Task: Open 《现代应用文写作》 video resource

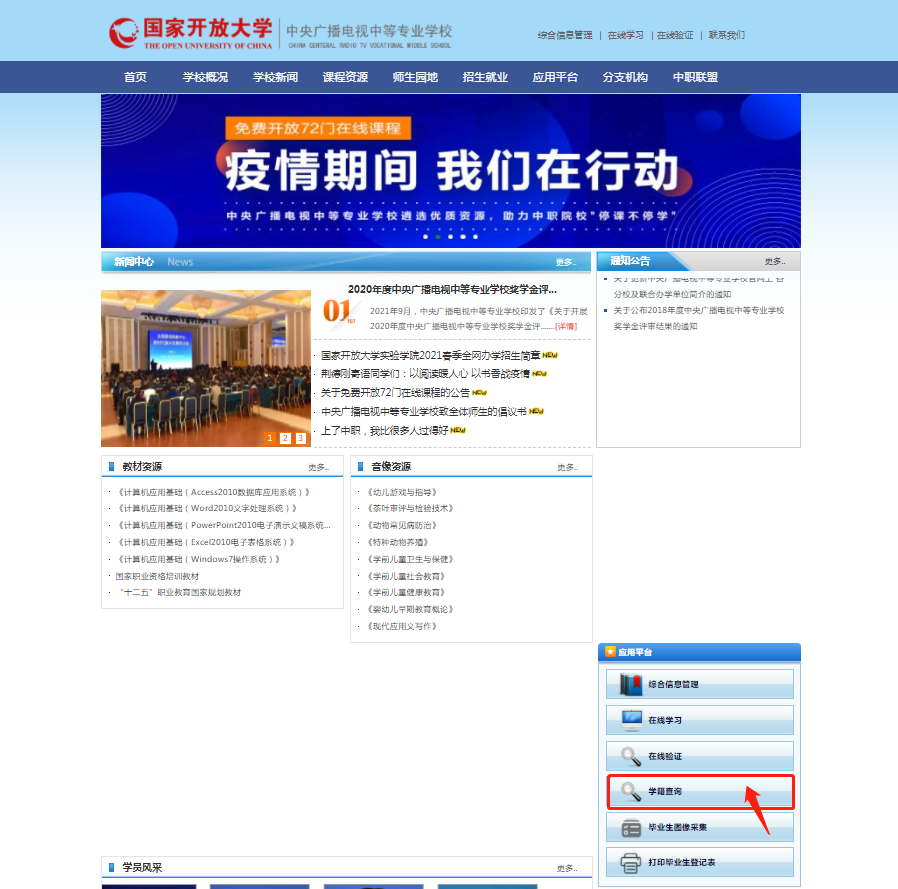Action: (401, 626)
